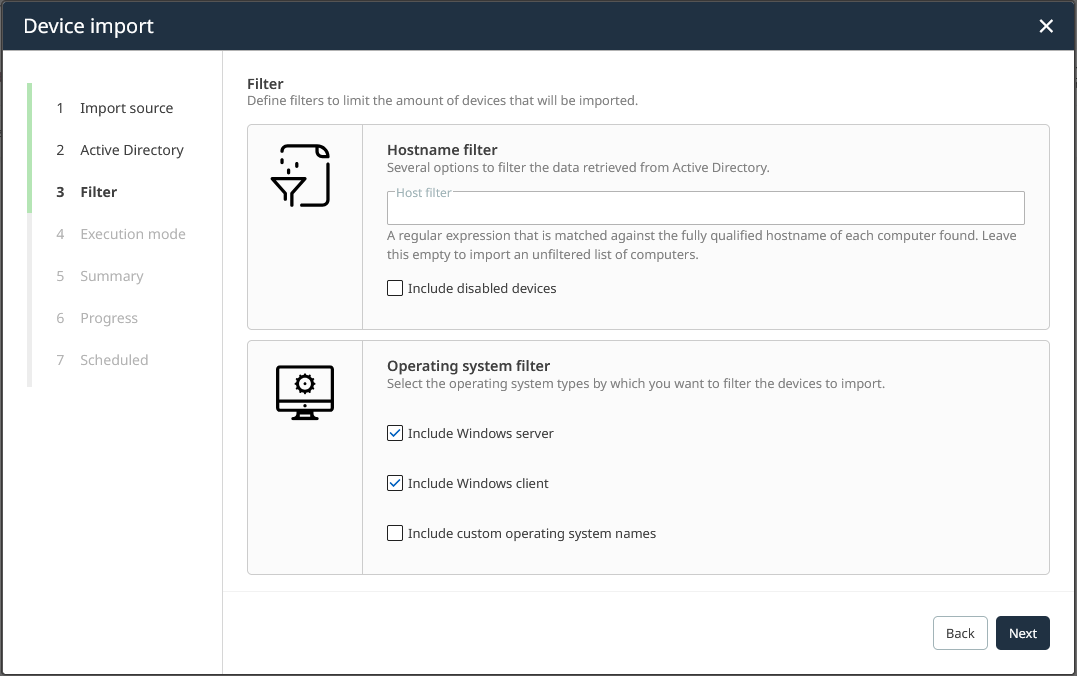Click the Device import title bar

click(500, 26)
